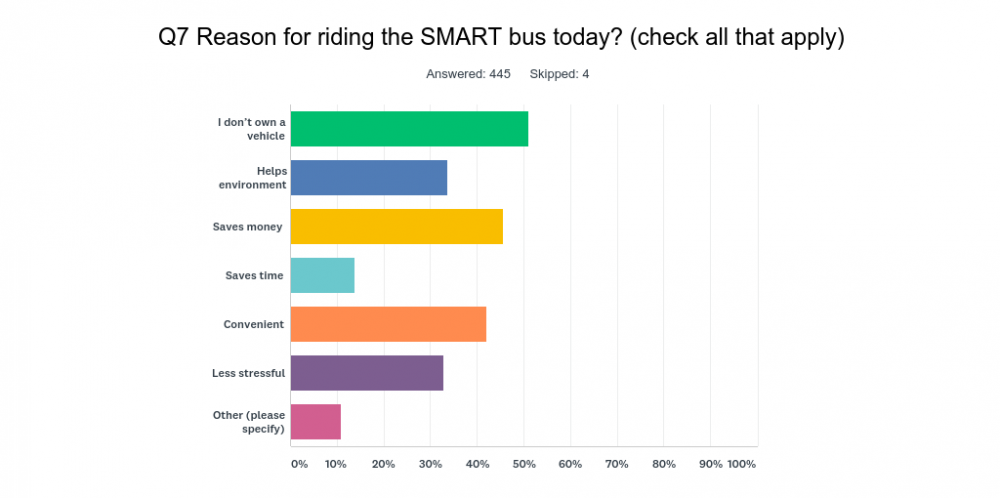The height and width of the screenshot is (498, 1000).
Task: Select the "Saves money" axis label
Action: [248, 227]
